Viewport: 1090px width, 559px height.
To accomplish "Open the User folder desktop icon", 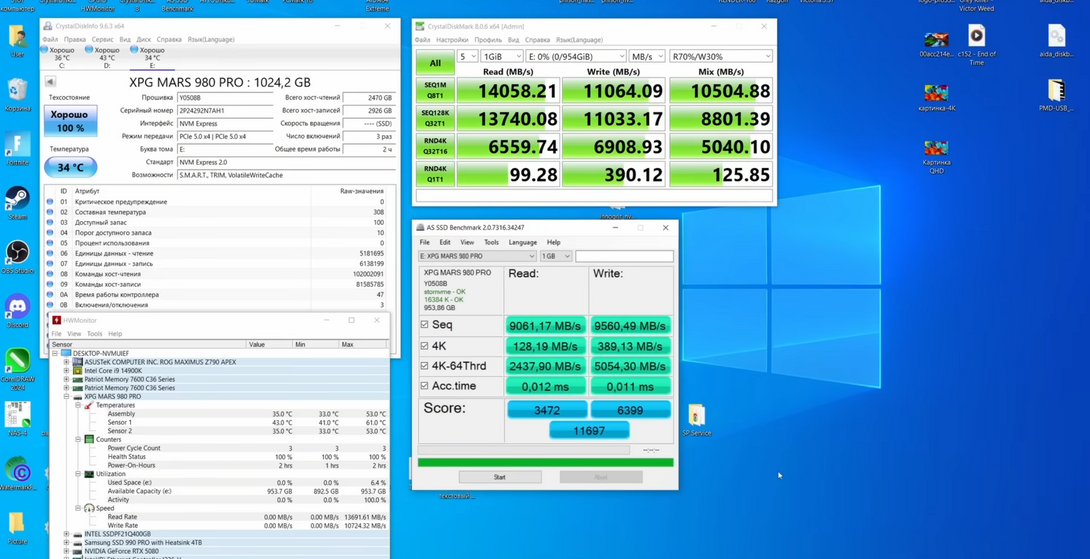I will click(x=17, y=38).
